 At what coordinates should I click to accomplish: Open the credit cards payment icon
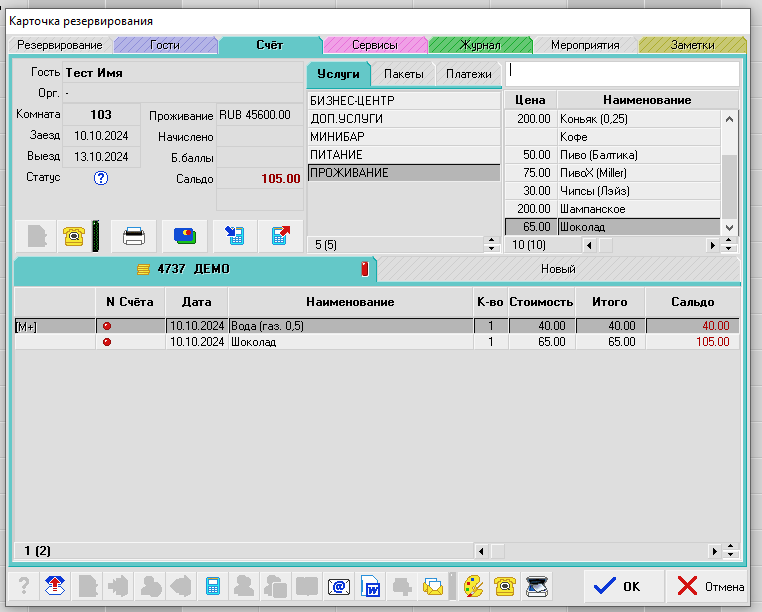pyautogui.click(x=185, y=236)
